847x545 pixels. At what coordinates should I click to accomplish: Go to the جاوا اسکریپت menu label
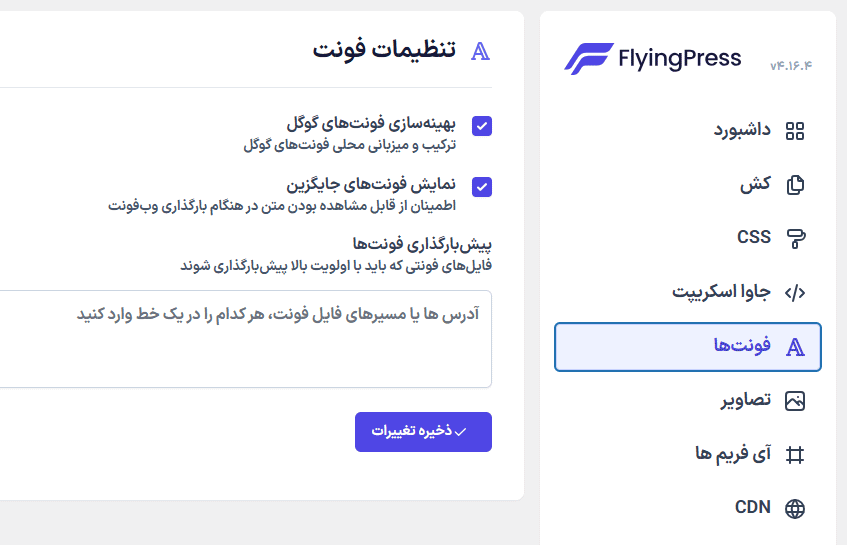tap(721, 292)
